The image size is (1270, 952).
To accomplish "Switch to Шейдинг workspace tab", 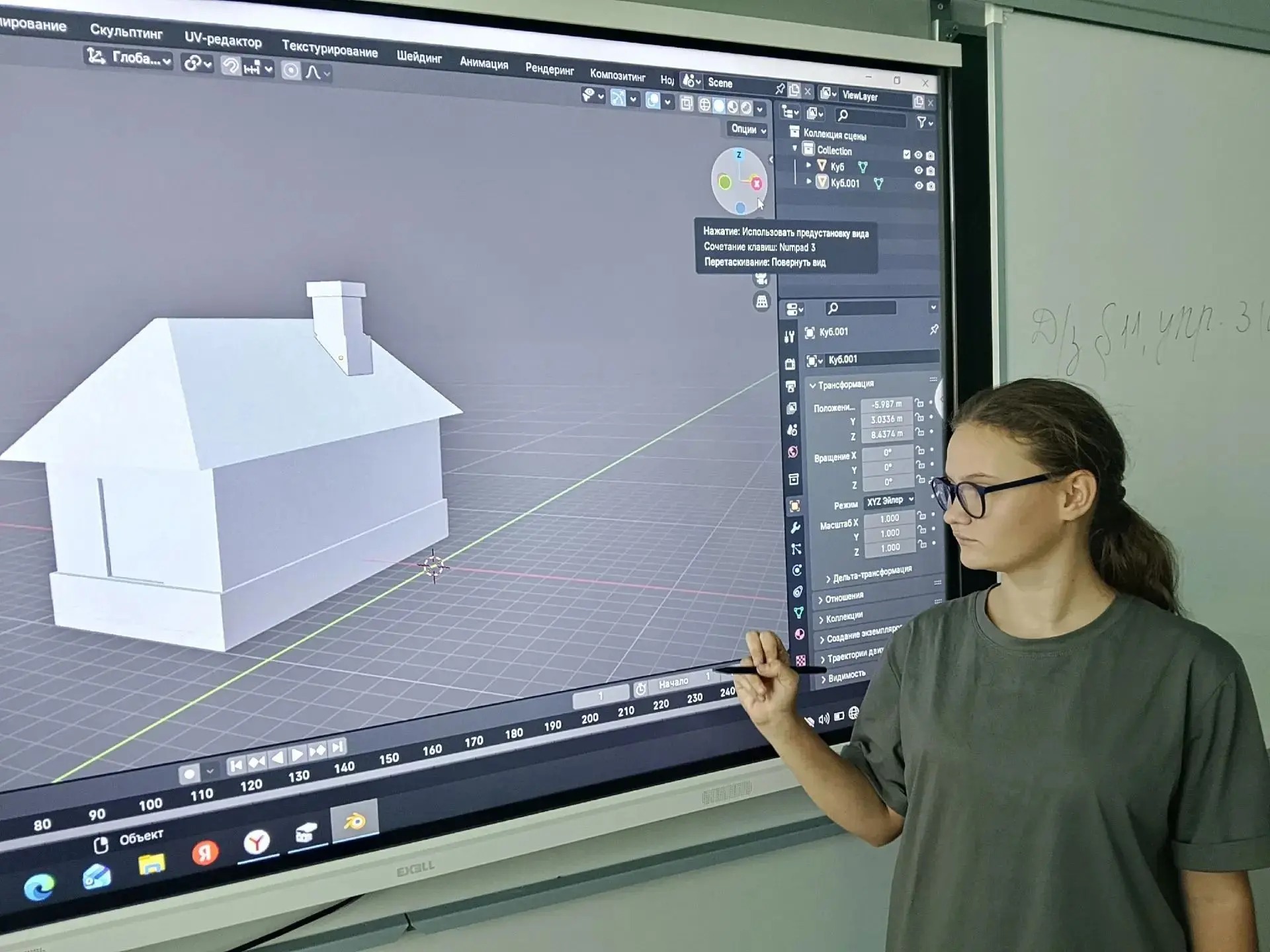I will [x=419, y=57].
